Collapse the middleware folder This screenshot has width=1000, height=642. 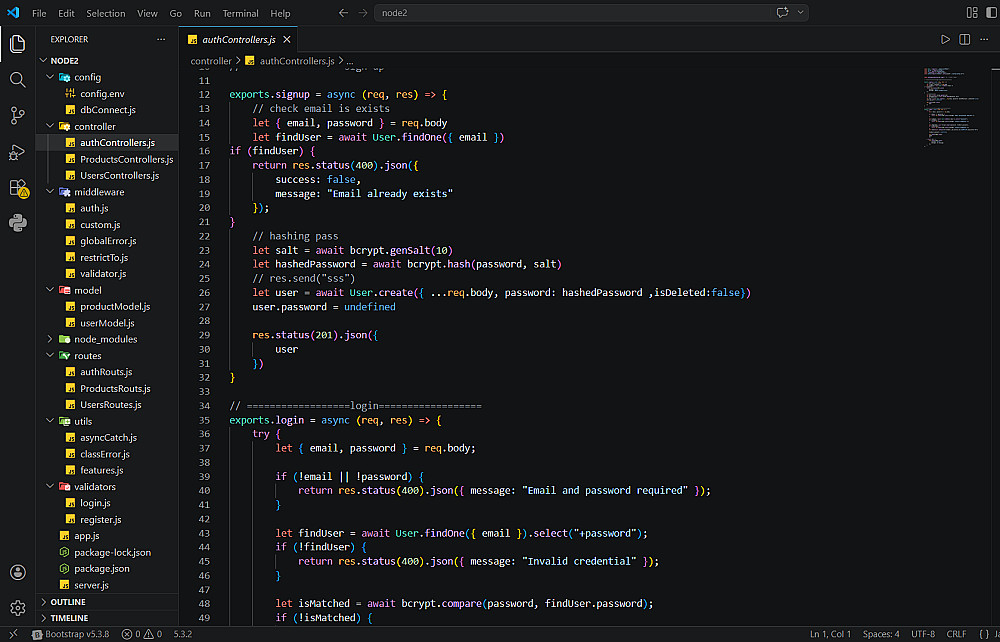pyautogui.click(x=98, y=192)
